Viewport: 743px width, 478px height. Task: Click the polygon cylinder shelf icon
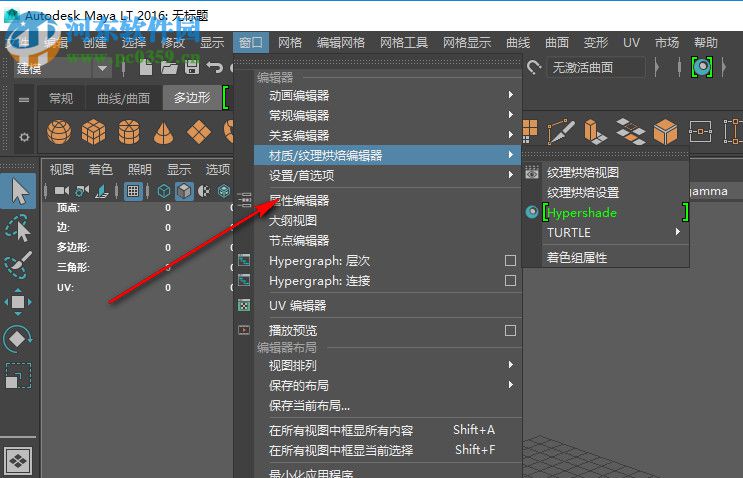pos(129,132)
